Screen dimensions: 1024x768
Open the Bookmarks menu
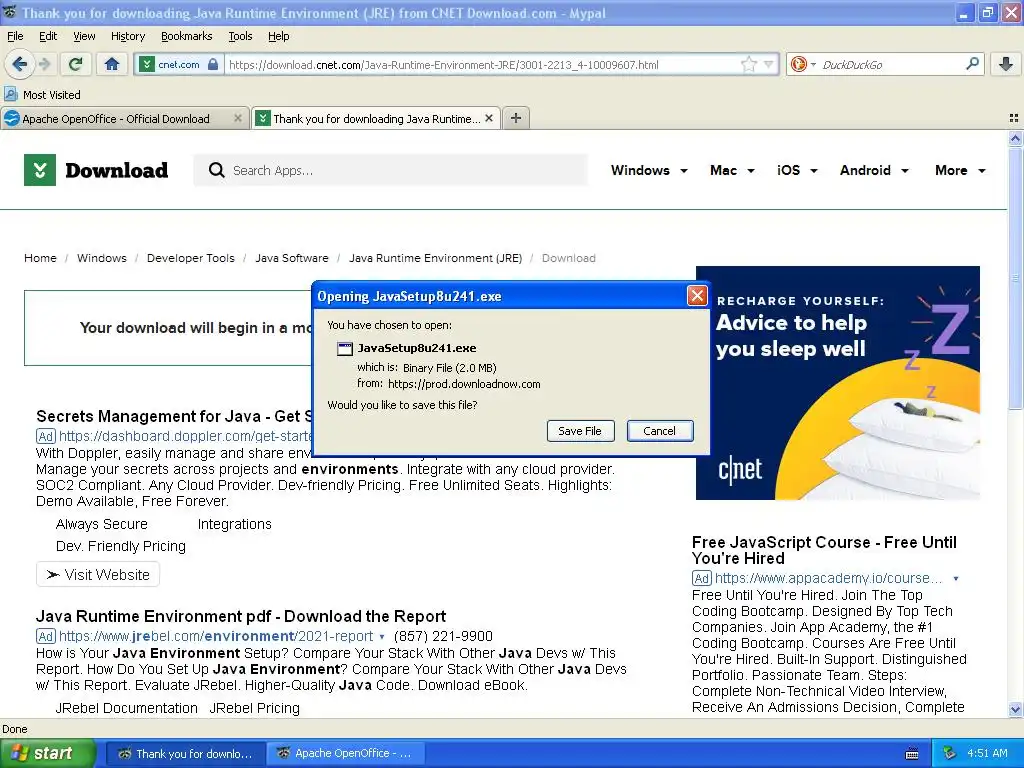(x=186, y=36)
